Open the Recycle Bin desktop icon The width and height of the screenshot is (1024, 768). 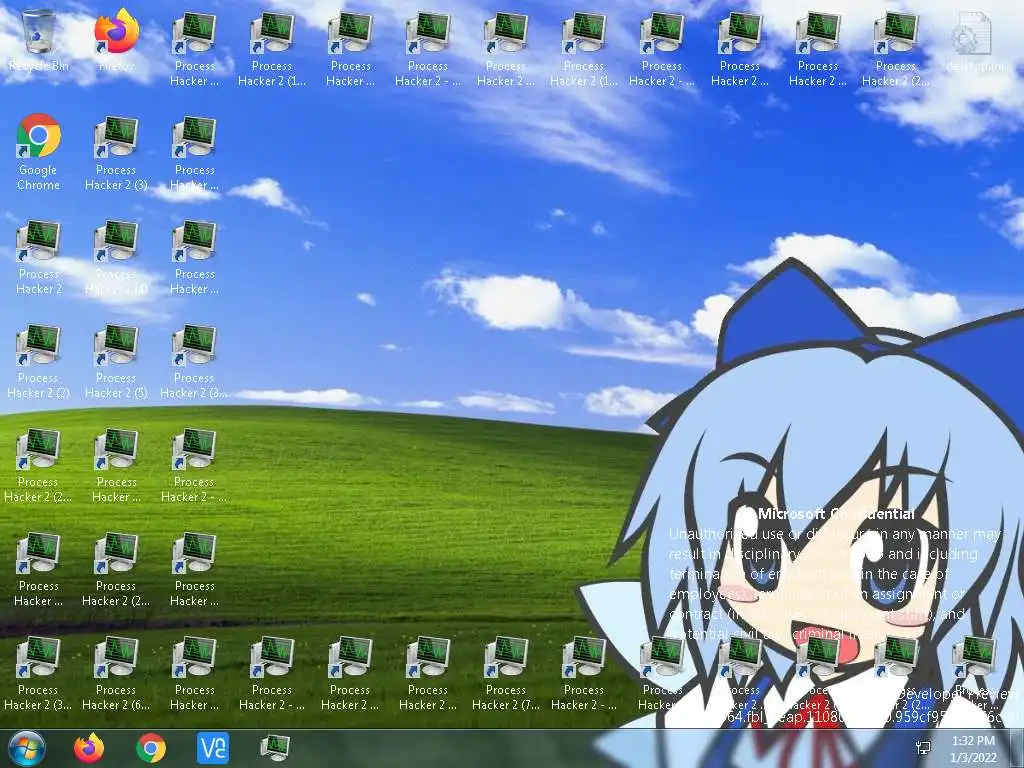[39, 41]
